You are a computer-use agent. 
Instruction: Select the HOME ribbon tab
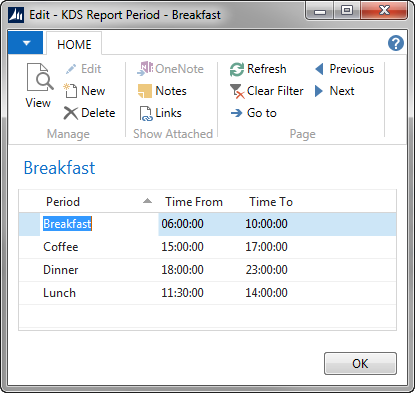(x=74, y=44)
